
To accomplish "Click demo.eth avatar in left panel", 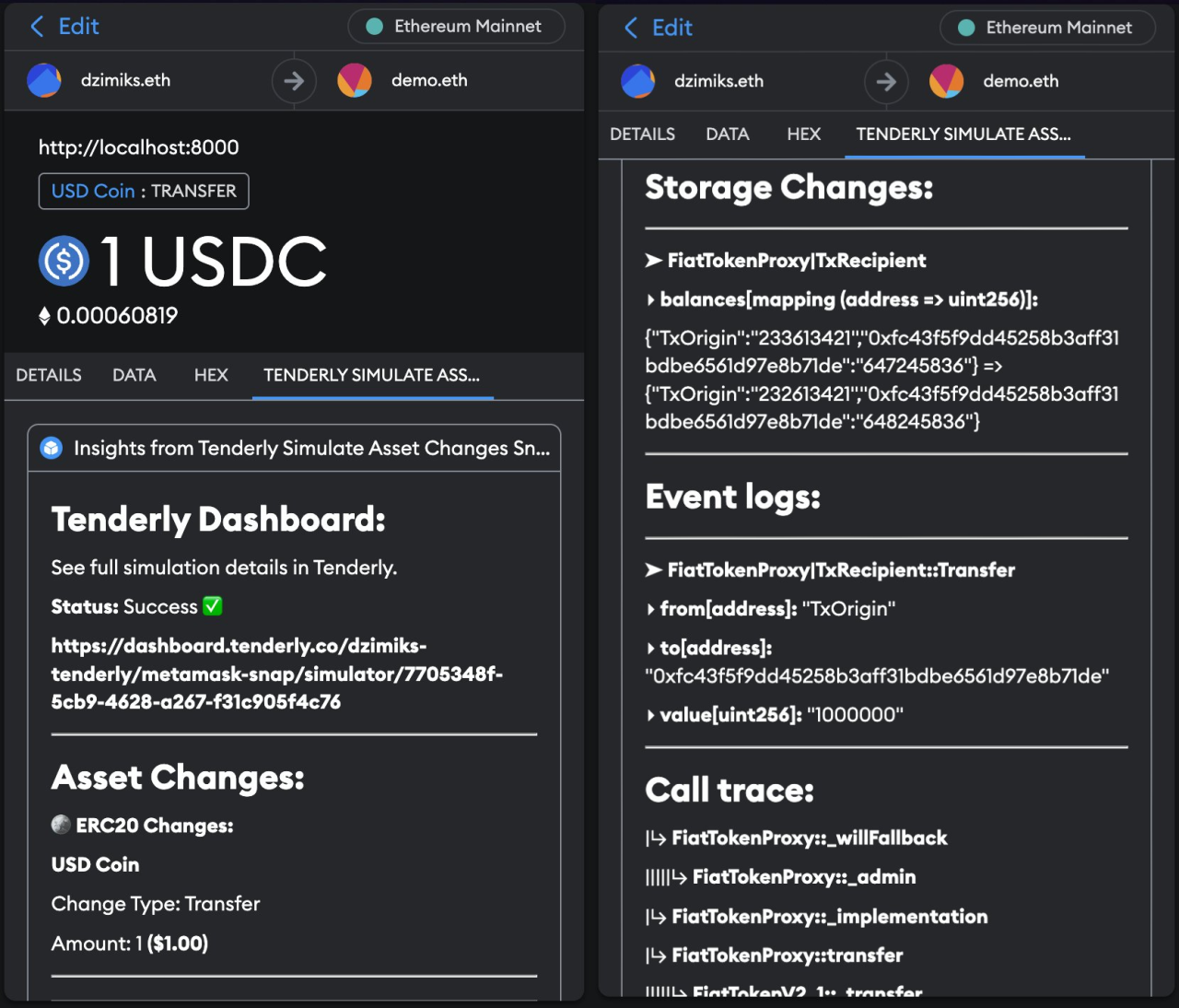I will point(355,80).
